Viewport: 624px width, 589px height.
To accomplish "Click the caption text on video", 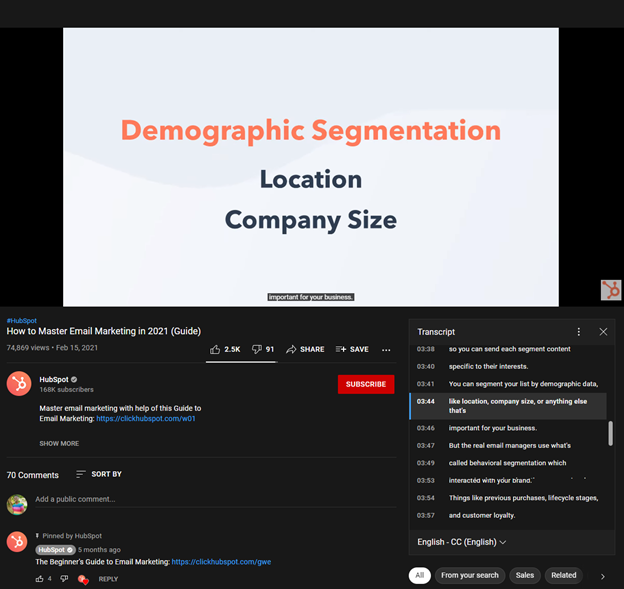I will [310, 297].
